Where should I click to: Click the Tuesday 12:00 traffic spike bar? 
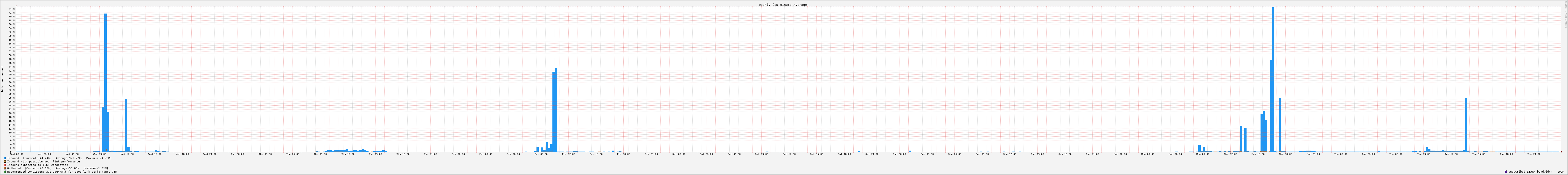coord(1466,125)
